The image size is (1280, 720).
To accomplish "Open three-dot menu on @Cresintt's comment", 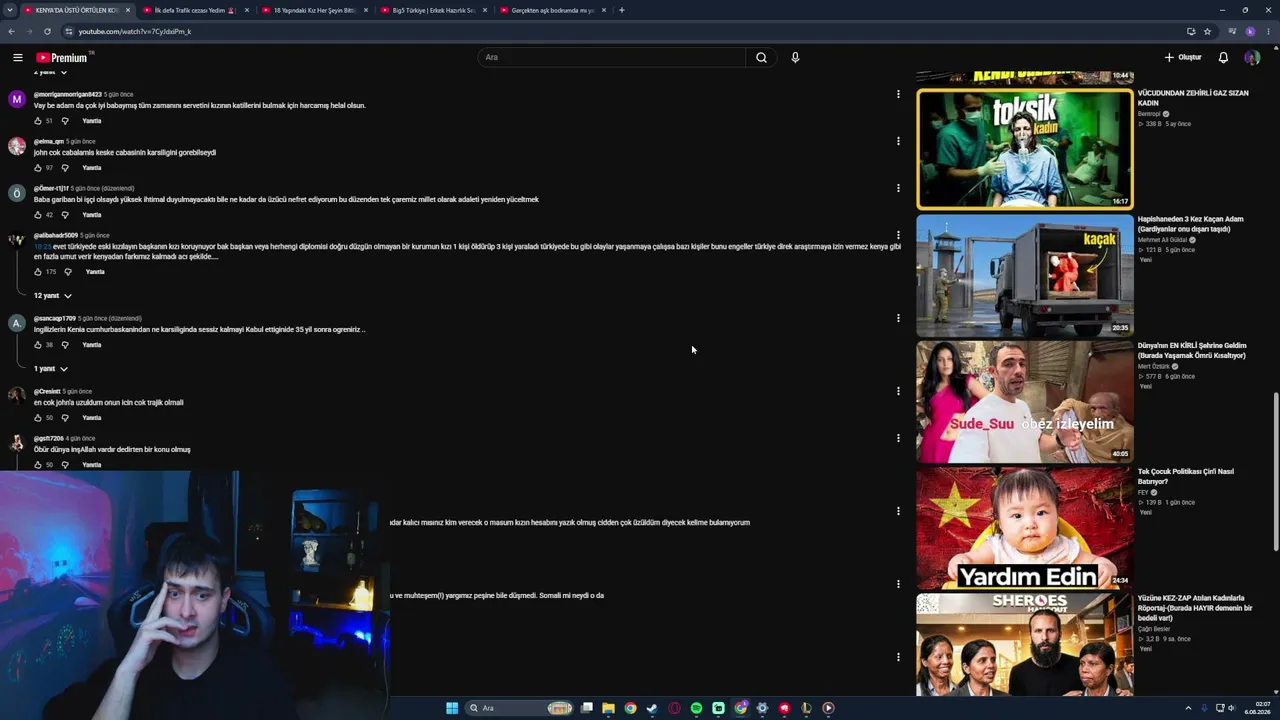I will pos(898,391).
